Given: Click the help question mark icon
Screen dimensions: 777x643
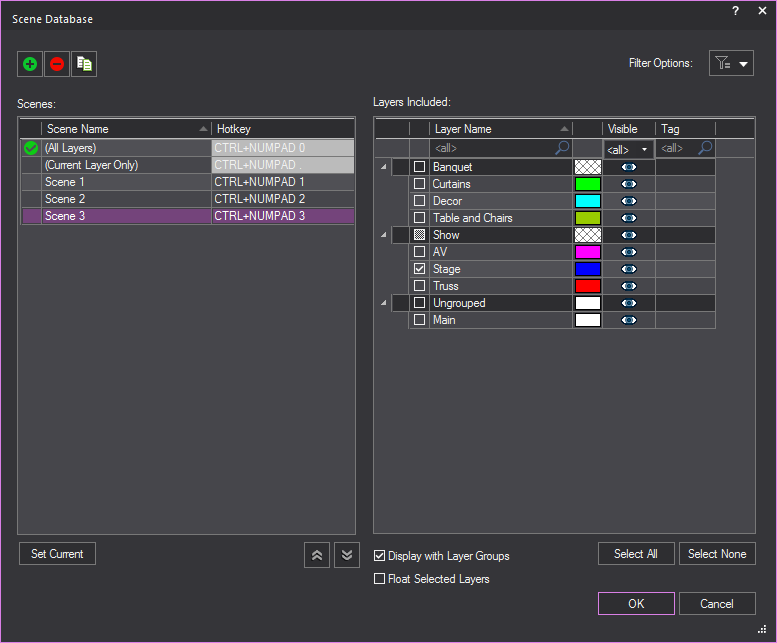Looking at the screenshot, I should pyautogui.click(x=735, y=11).
